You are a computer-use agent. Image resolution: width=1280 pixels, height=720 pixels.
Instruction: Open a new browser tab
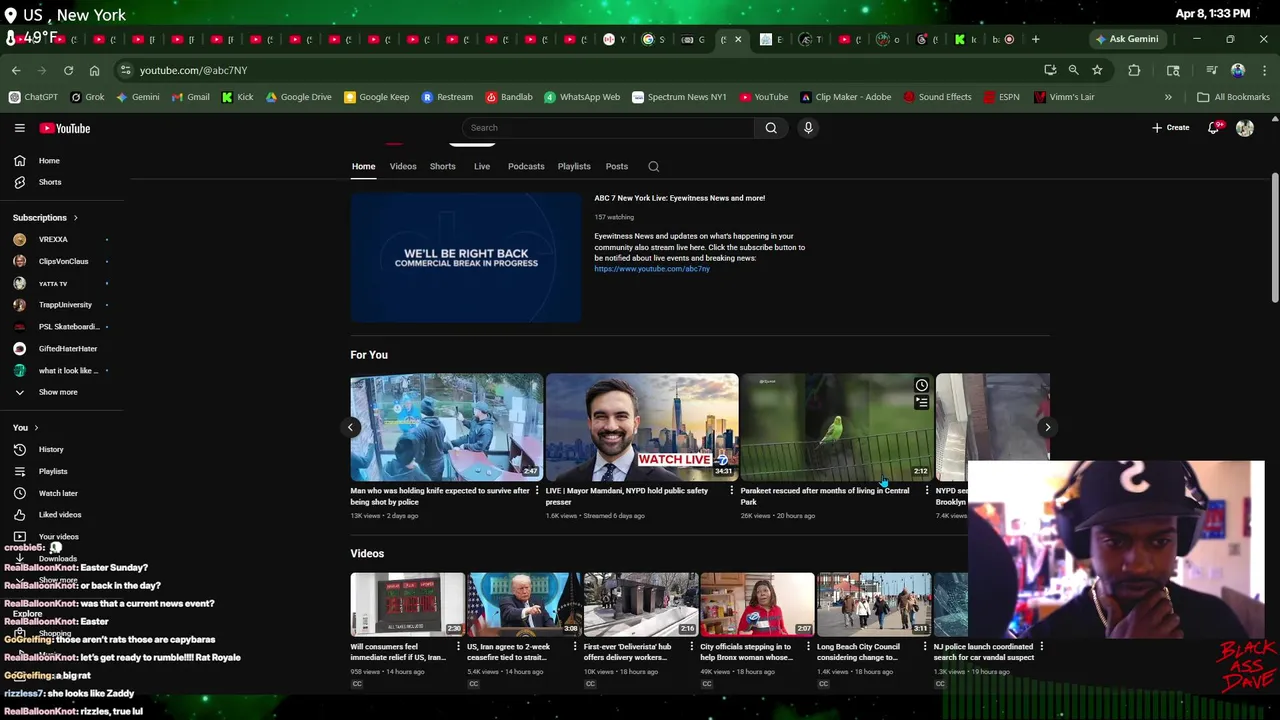click(x=1035, y=39)
